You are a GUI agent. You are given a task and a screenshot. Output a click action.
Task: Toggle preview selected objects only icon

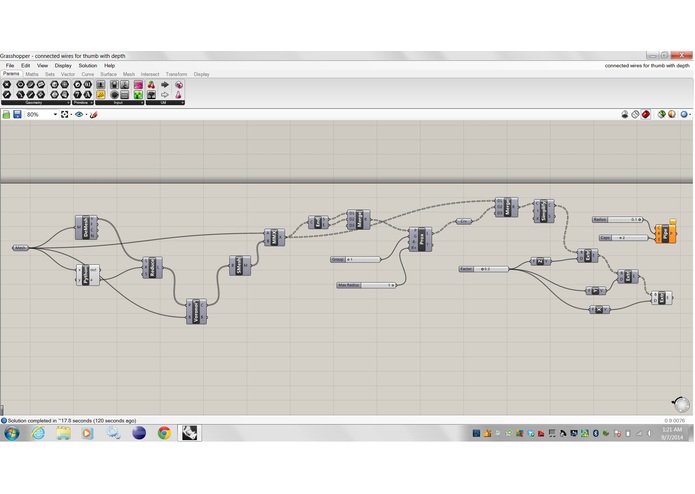tap(661, 115)
